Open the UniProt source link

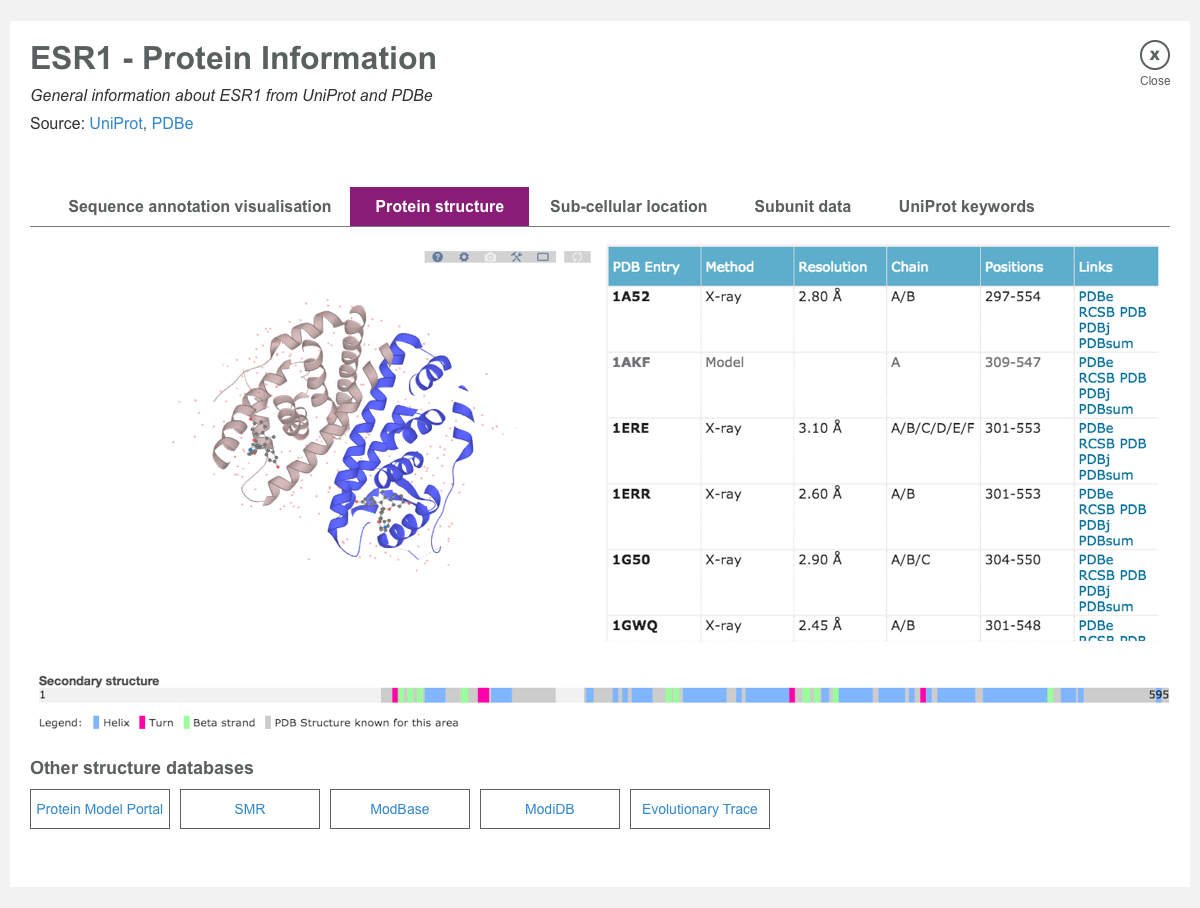pos(115,123)
